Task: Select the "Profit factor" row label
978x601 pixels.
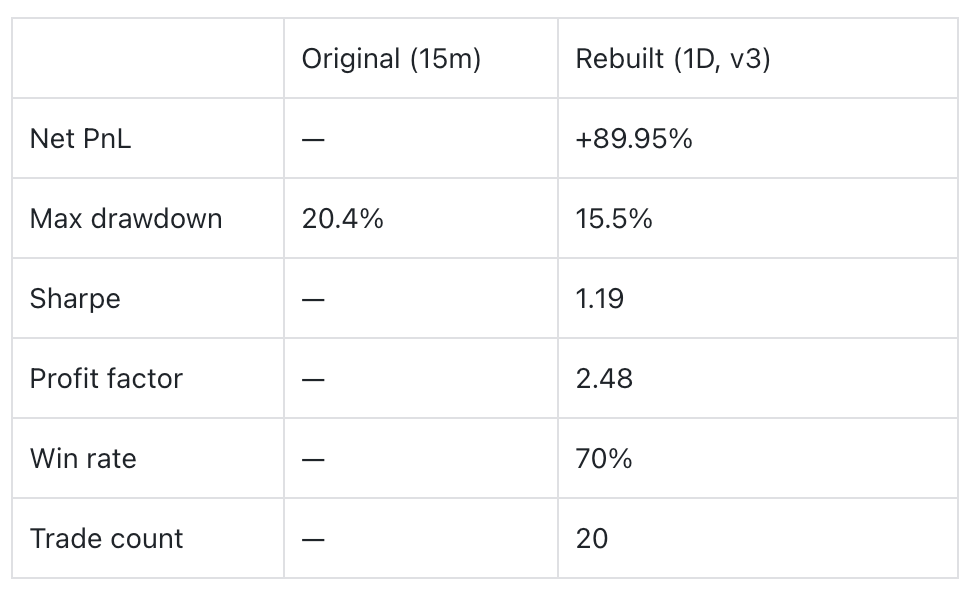Action: [106, 379]
